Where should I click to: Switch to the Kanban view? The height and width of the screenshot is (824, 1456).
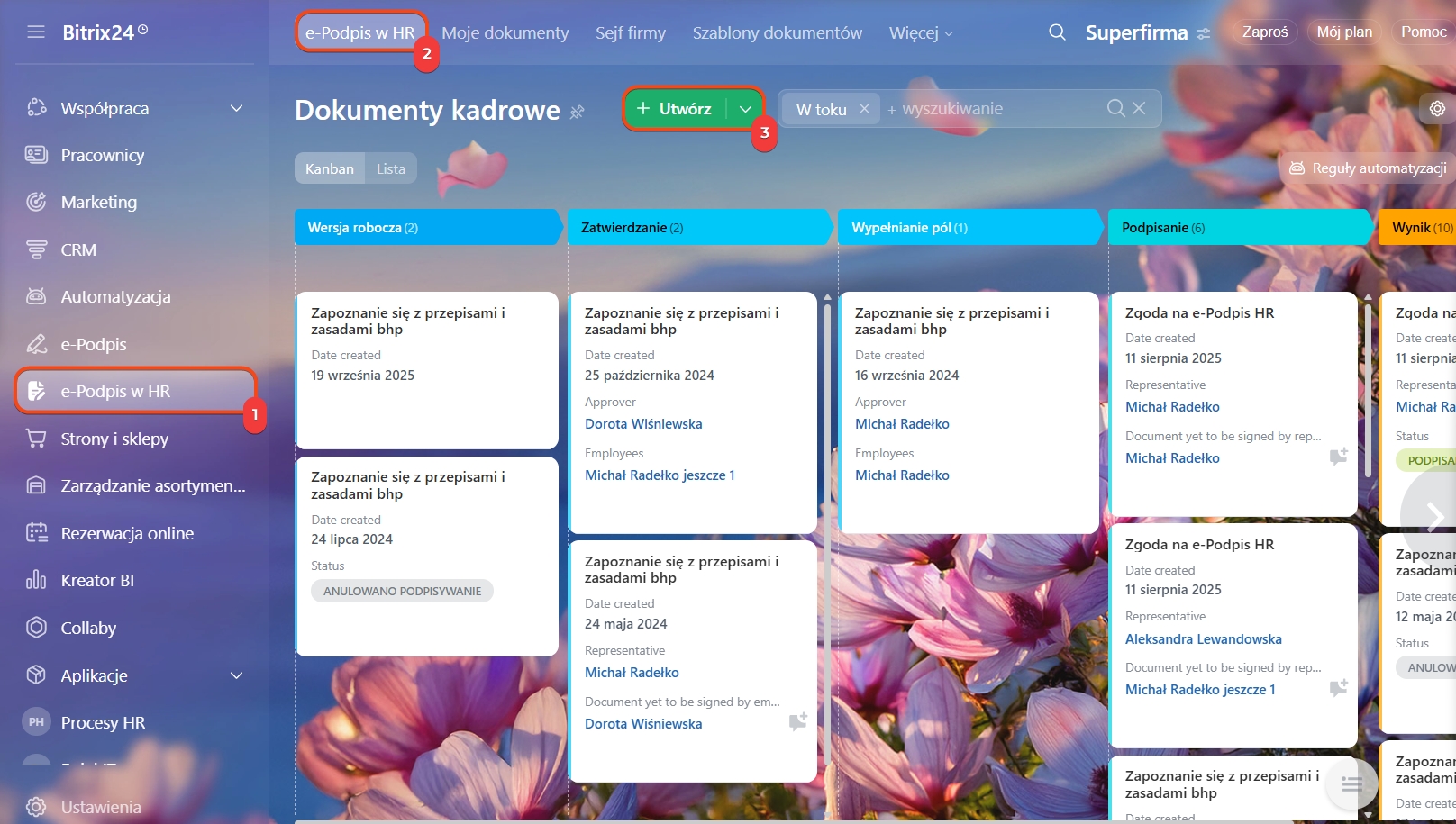(329, 168)
